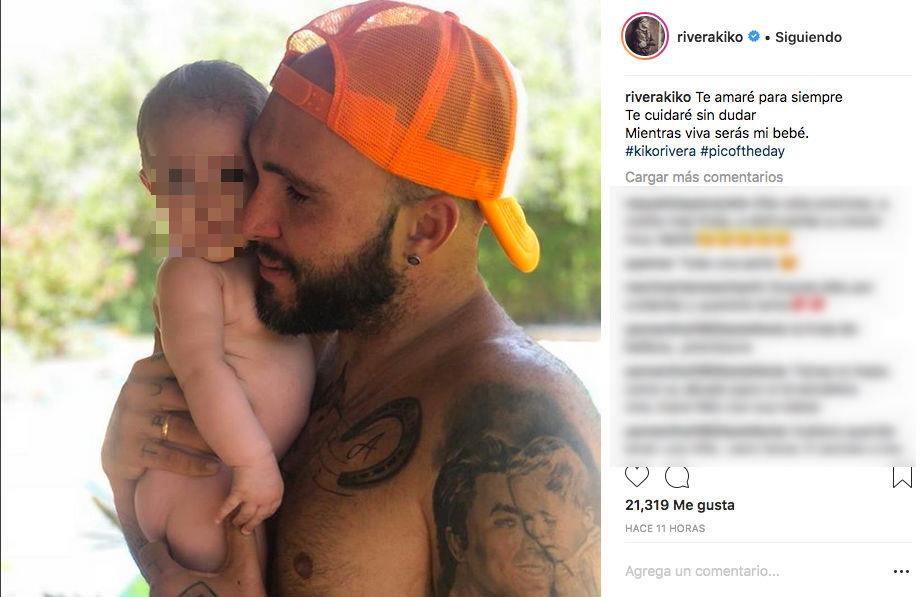Open riverakiko's profile picture avatar
This screenshot has width=921, height=597.
645,36
